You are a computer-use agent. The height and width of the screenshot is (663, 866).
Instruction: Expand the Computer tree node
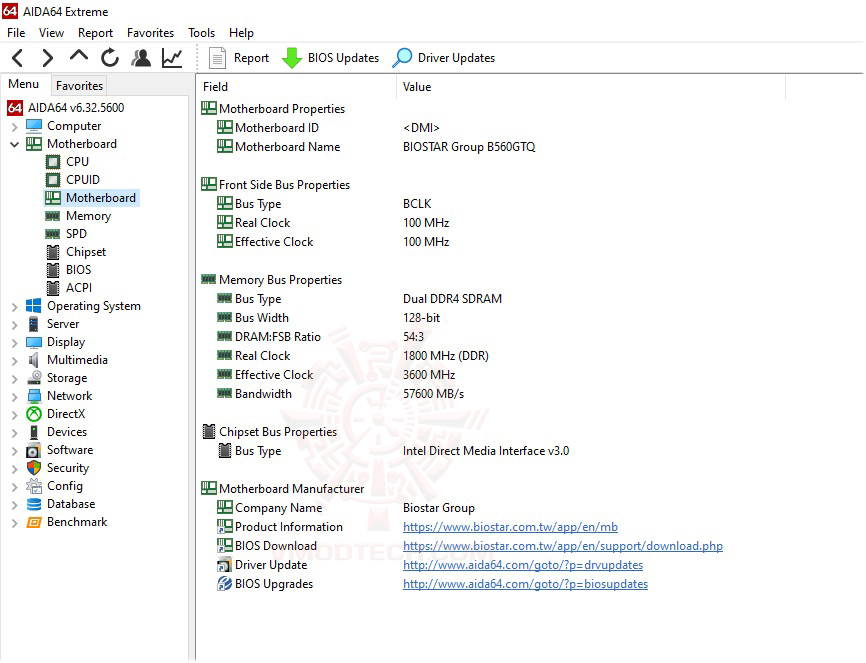[x=14, y=127]
